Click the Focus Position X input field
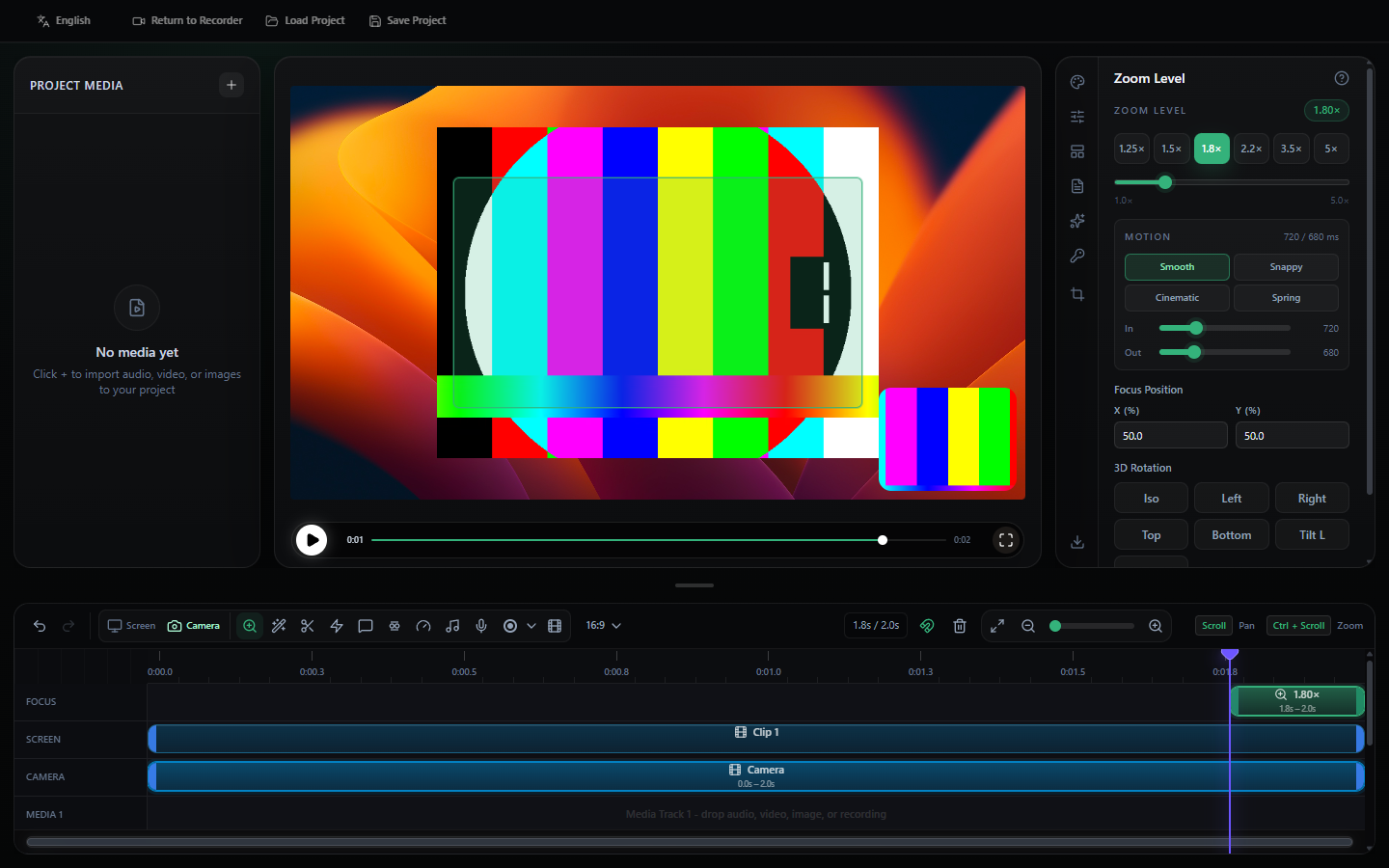The height and width of the screenshot is (868, 1389). [1171, 436]
